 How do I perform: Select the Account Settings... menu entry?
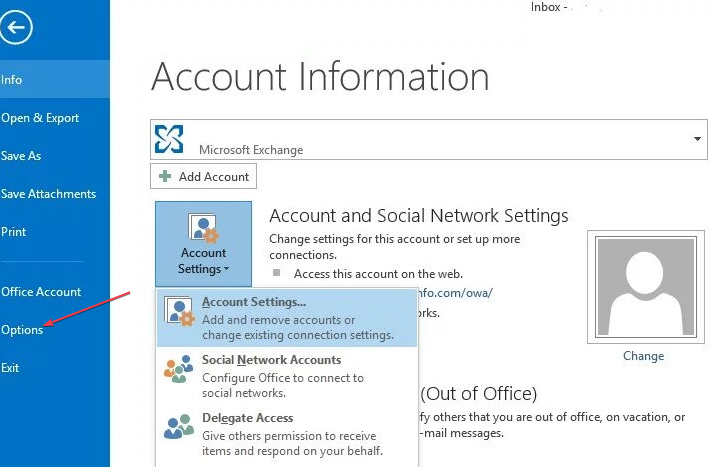coord(287,318)
